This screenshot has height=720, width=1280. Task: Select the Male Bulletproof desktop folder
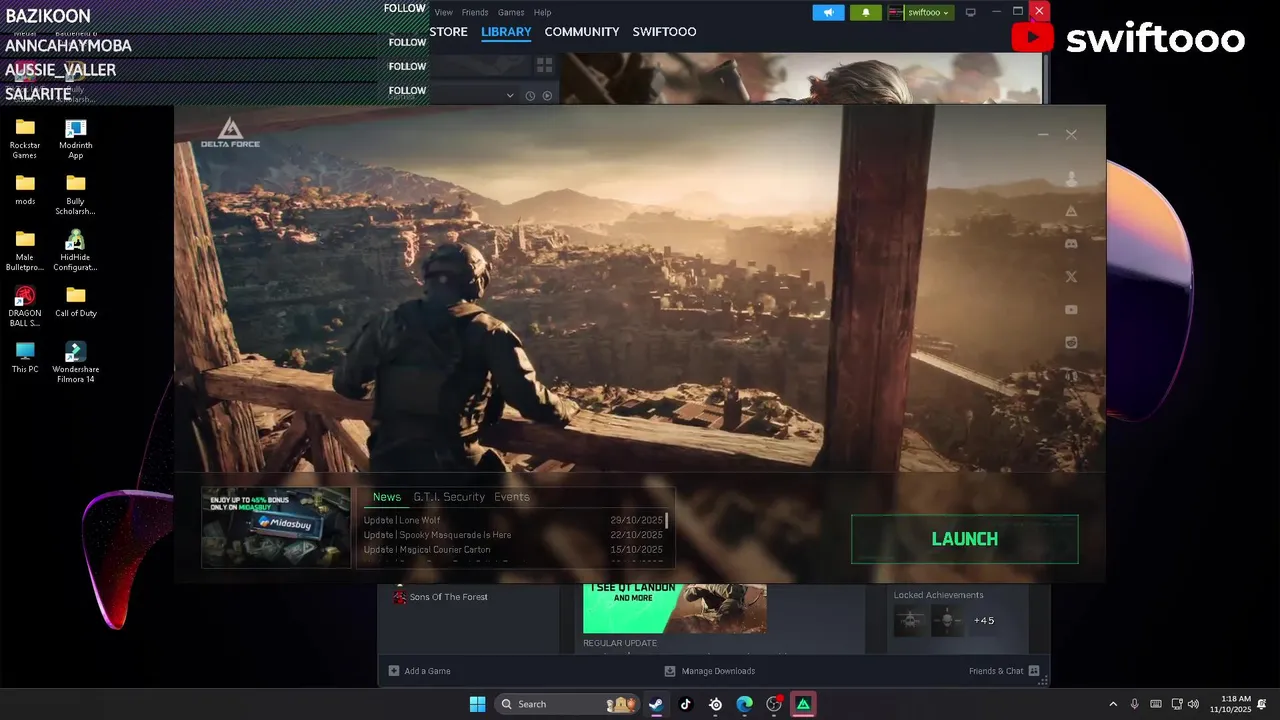[x=25, y=250]
